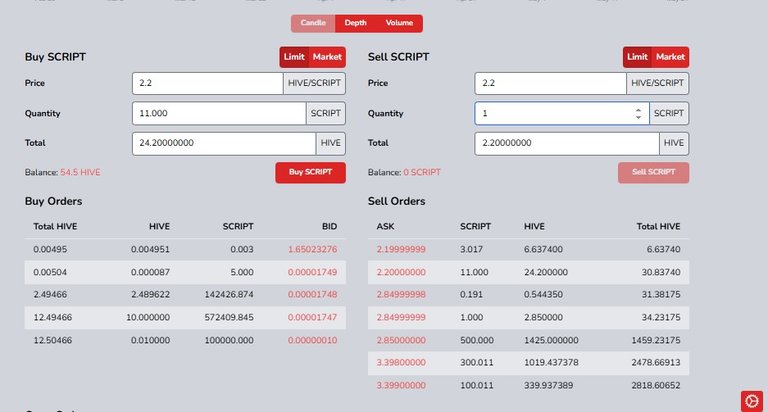Click Sell Orders SCRIPT column header
The height and width of the screenshot is (412, 768).
tap(475, 226)
